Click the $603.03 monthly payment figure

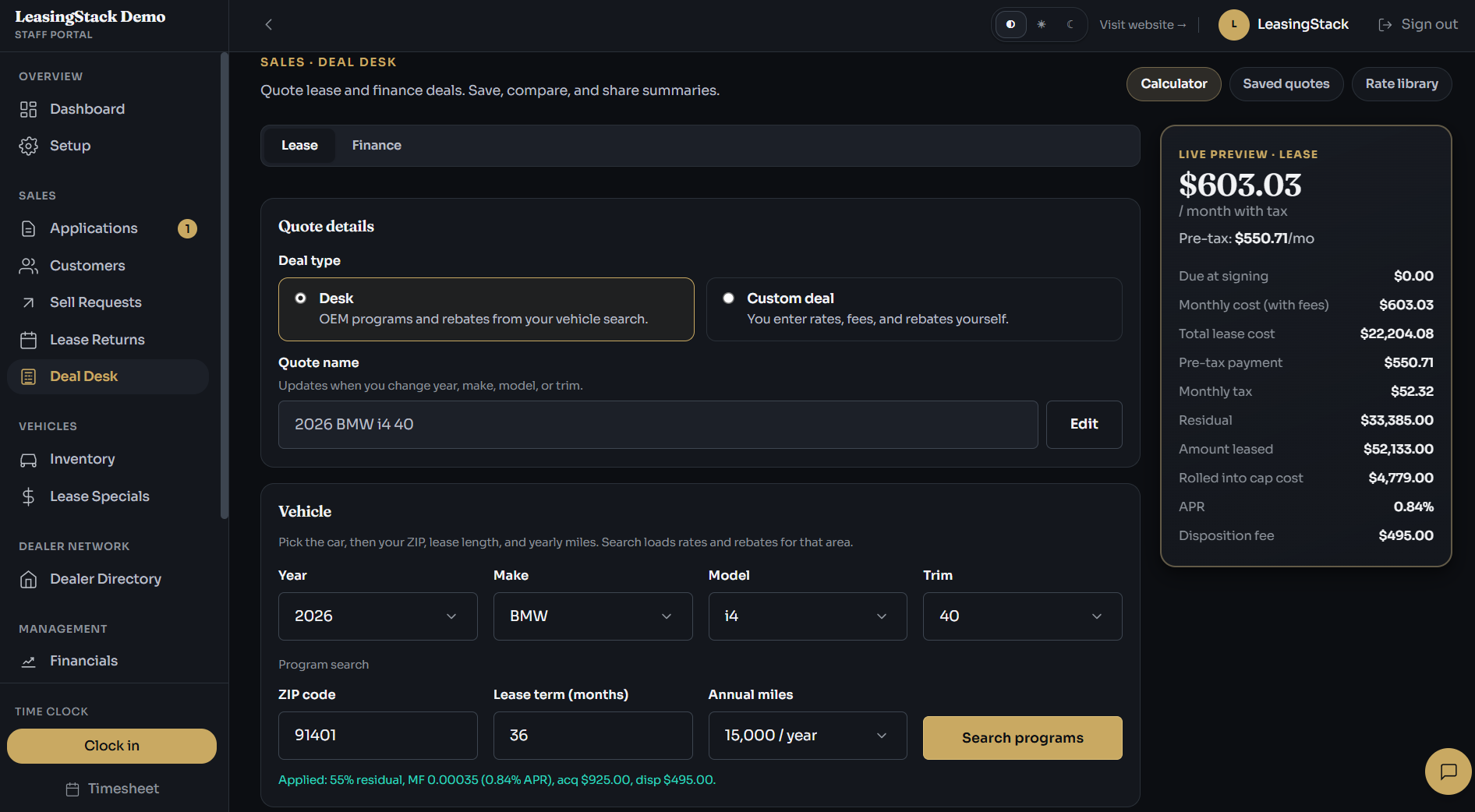(1240, 185)
